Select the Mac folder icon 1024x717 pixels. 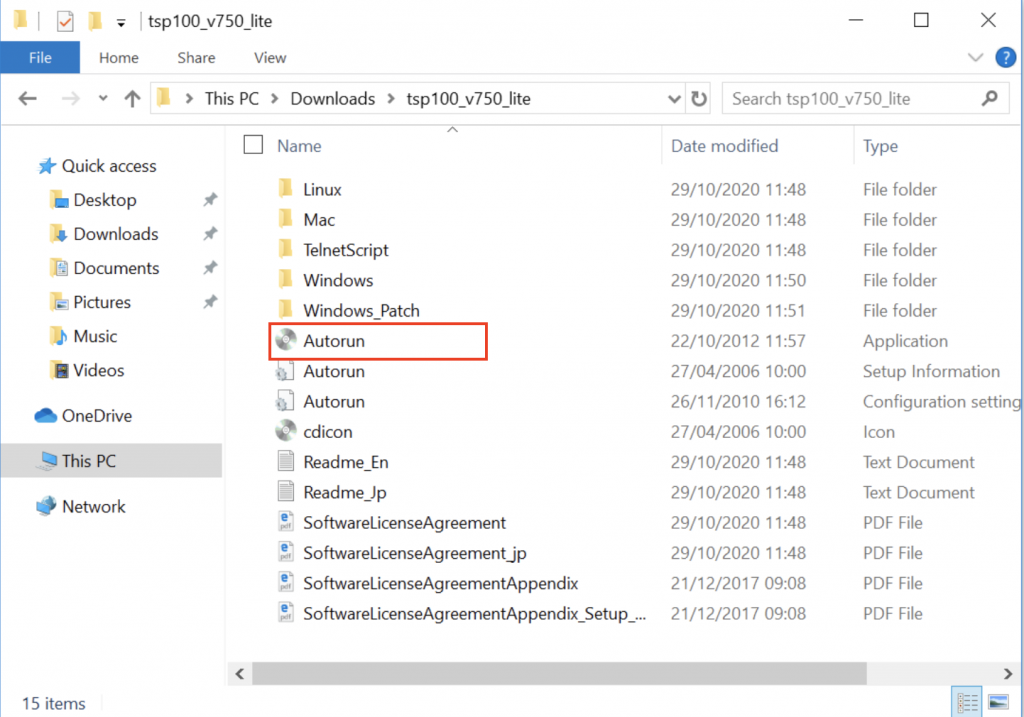tap(285, 219)
